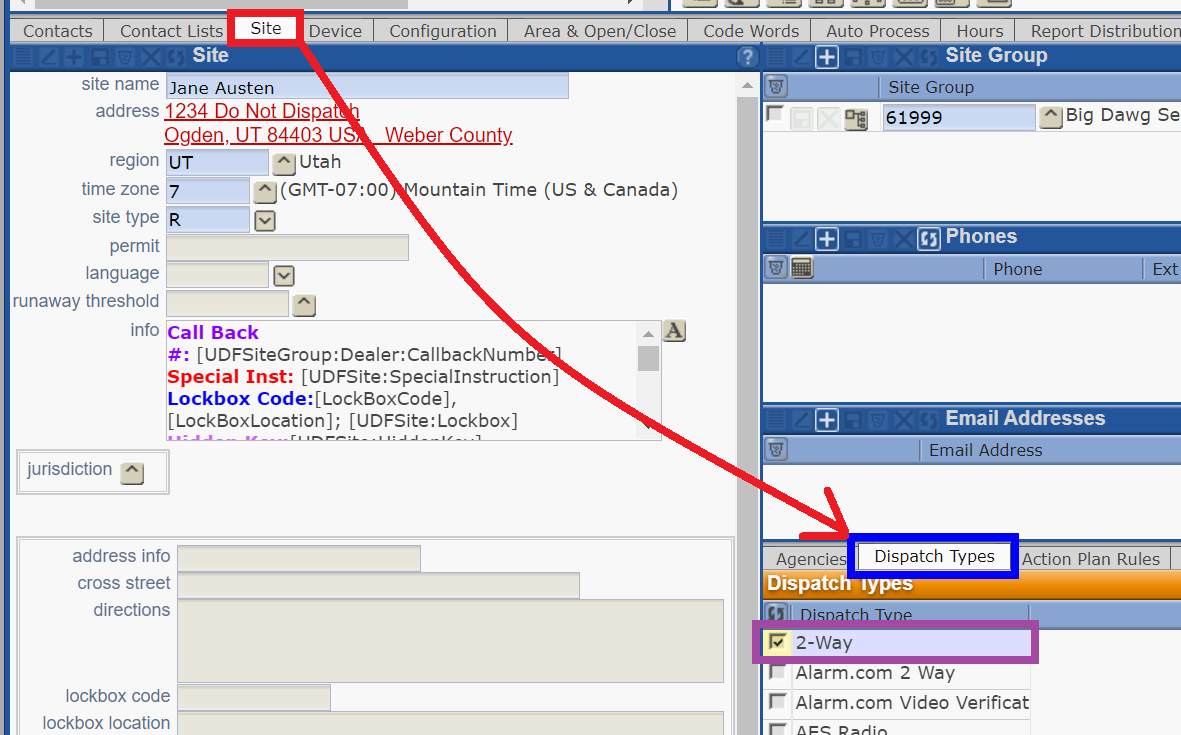Switch to the Configuration tab
1181x735 pixels.
tap(442, 31)
